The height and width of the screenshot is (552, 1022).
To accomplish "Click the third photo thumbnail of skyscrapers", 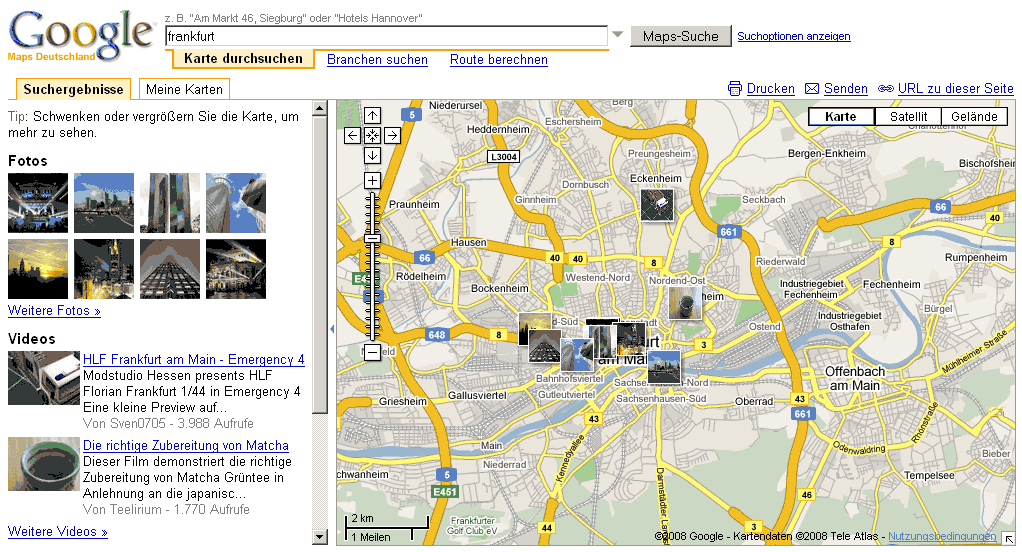I will 169,203.
